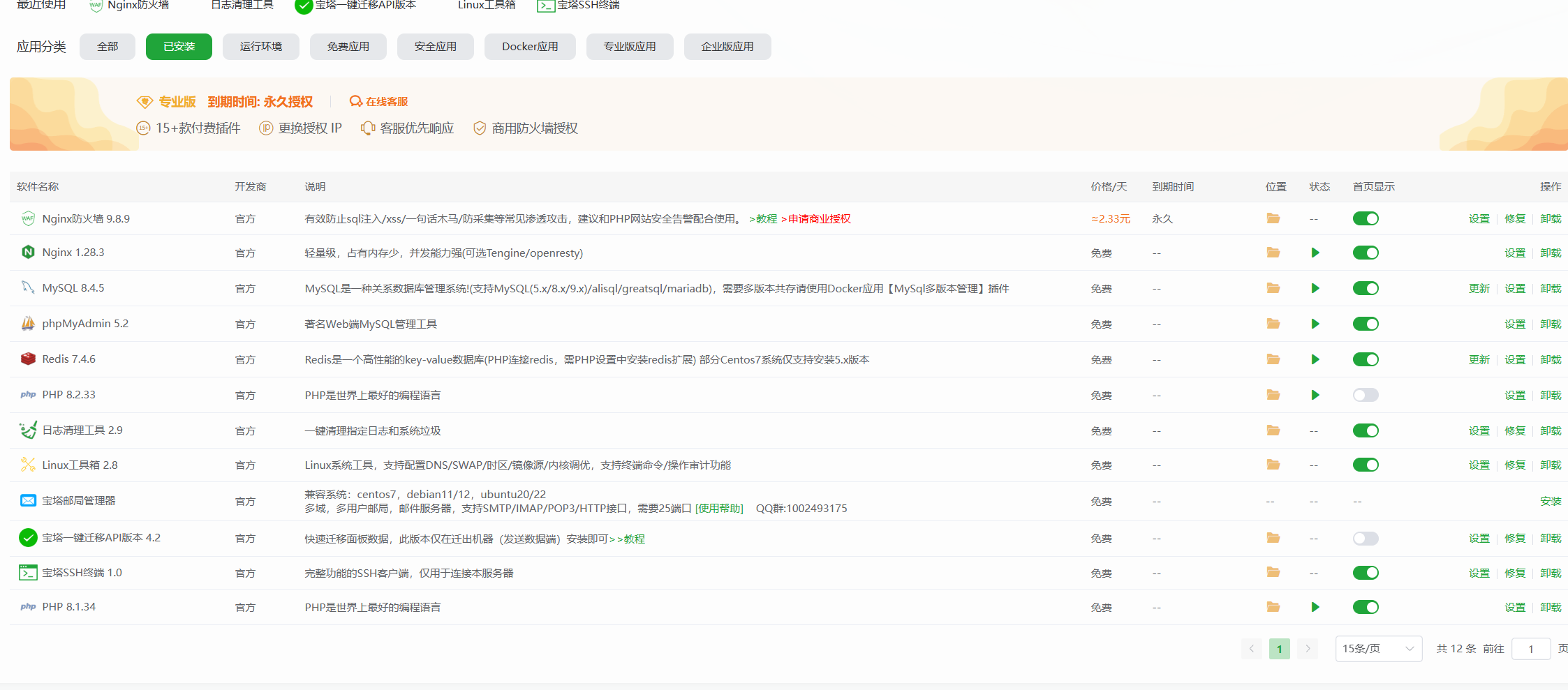
Task: Click the Redis 7.4.6 red cube icon
Action: (x=28, y=359)
